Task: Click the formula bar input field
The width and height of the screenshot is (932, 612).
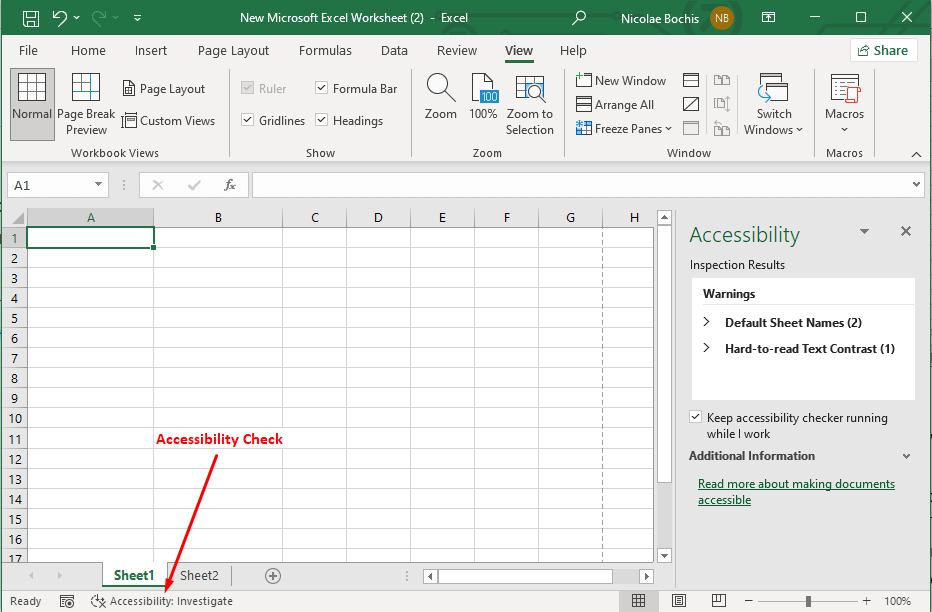Action: (x=580, y=185)
